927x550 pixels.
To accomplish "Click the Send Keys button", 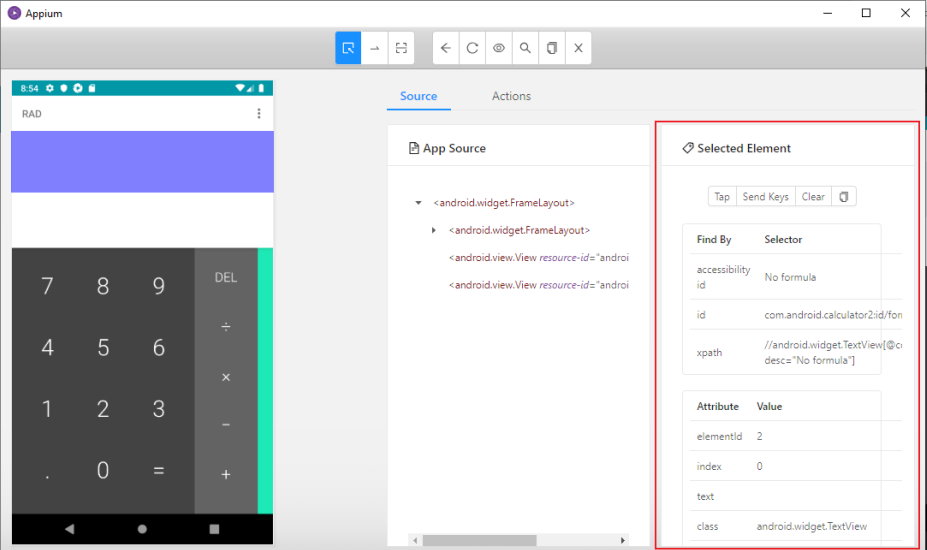I will 766,196.
